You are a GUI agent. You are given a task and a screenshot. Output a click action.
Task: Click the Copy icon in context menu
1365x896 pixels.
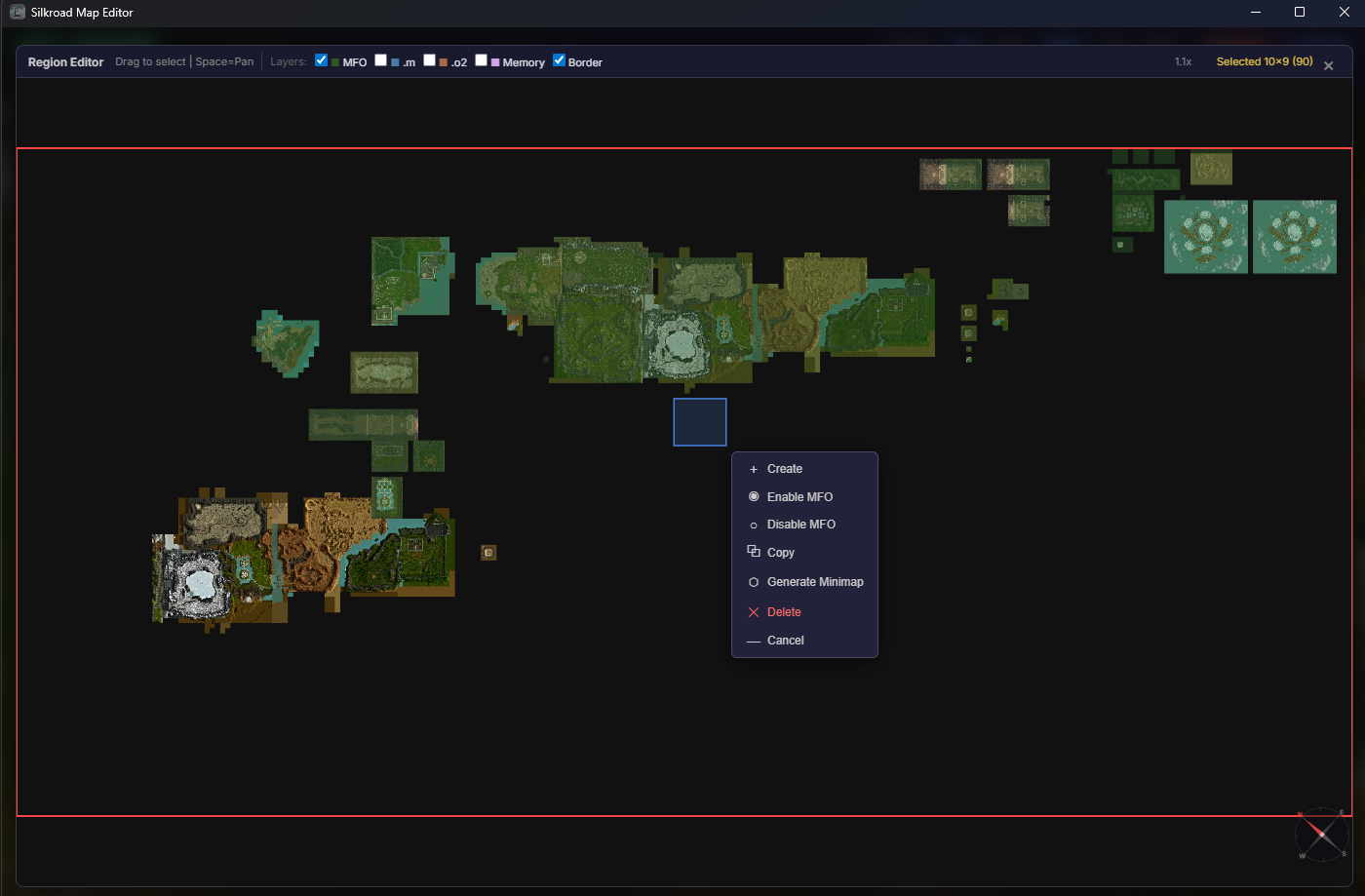754,552
